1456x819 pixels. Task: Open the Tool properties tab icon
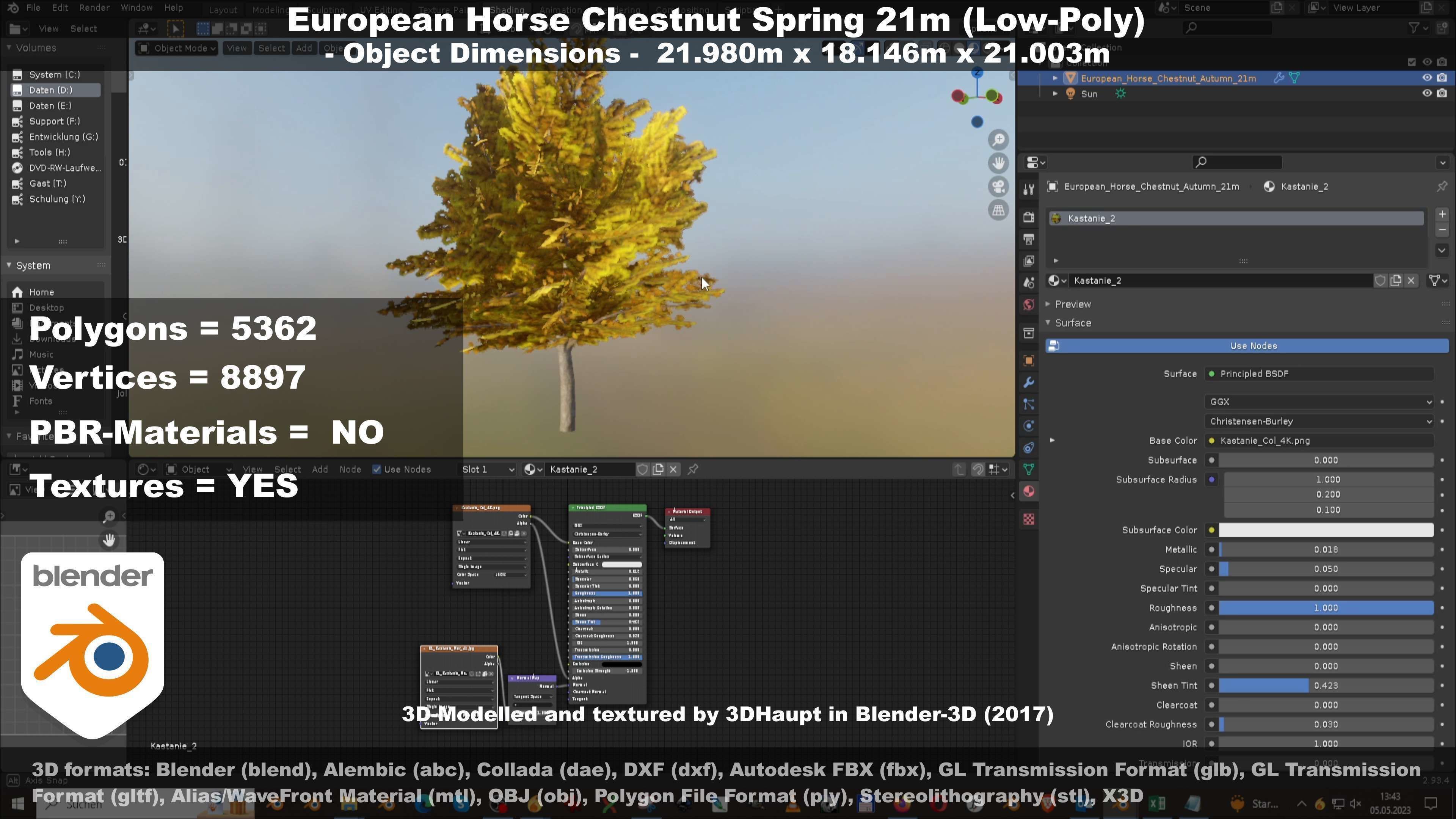1029,189
